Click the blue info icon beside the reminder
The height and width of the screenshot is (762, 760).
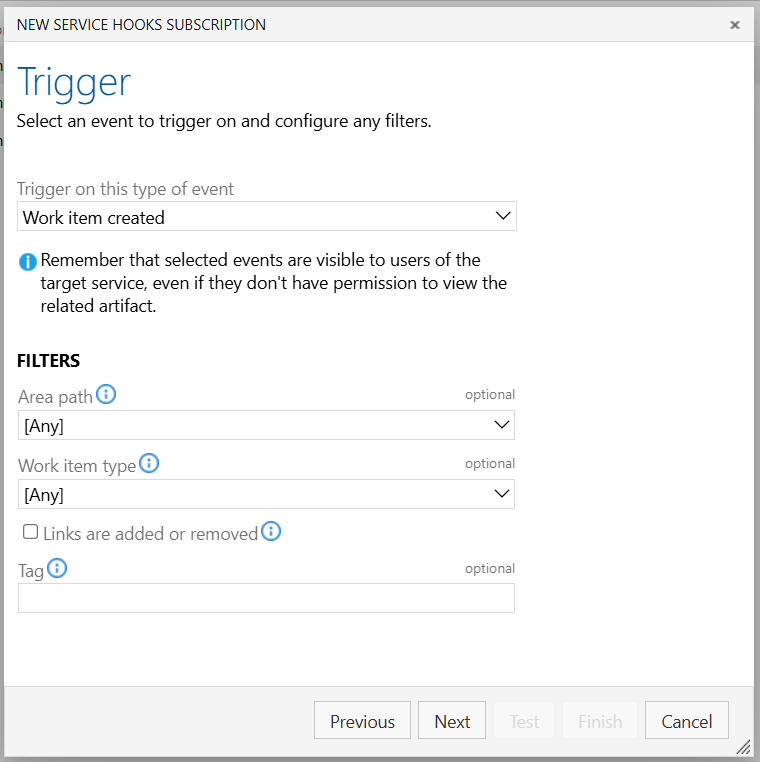click(x=28, y=262)
